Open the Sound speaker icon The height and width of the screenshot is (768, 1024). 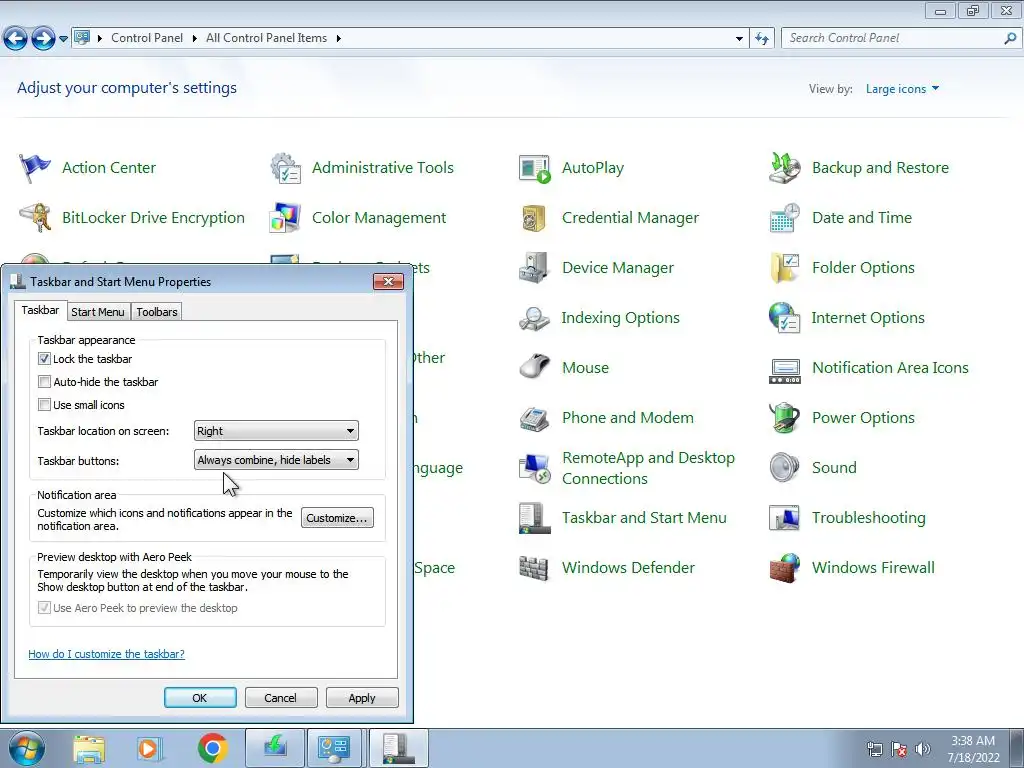click(x=785, y=468)
